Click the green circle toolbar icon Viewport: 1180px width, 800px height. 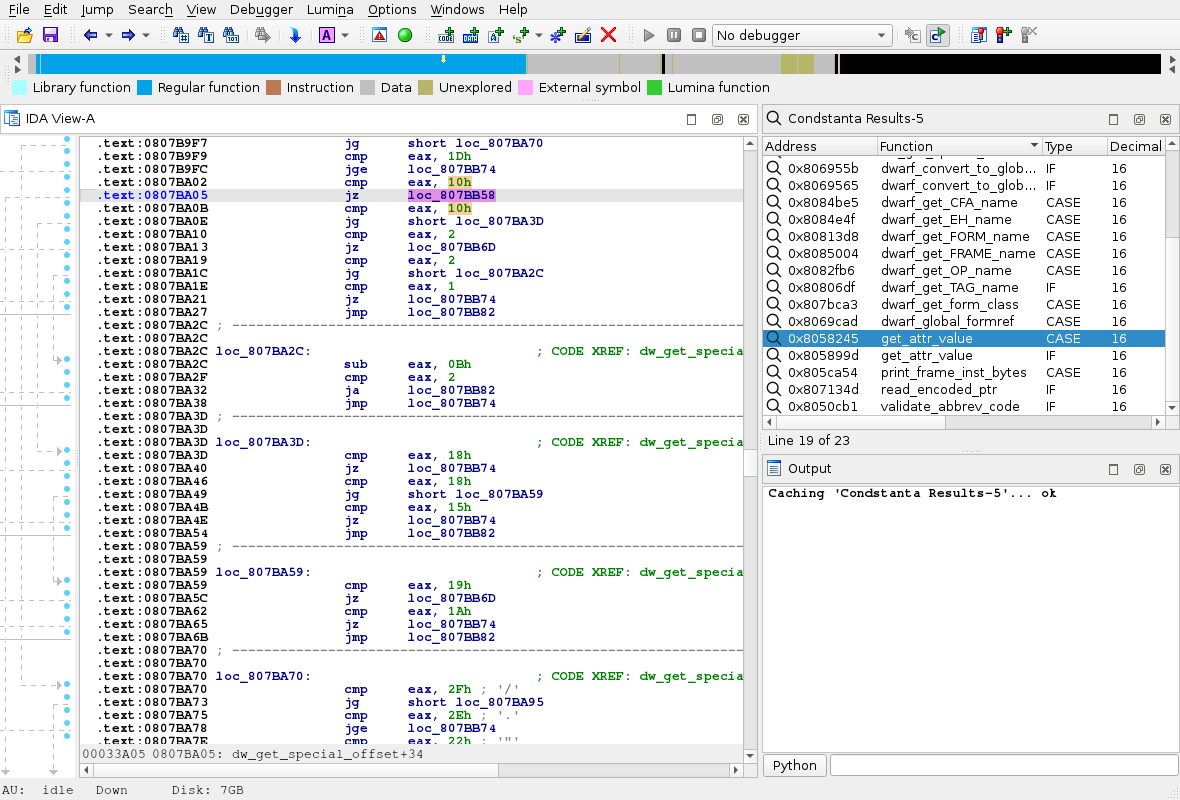[x=405, y=35]
